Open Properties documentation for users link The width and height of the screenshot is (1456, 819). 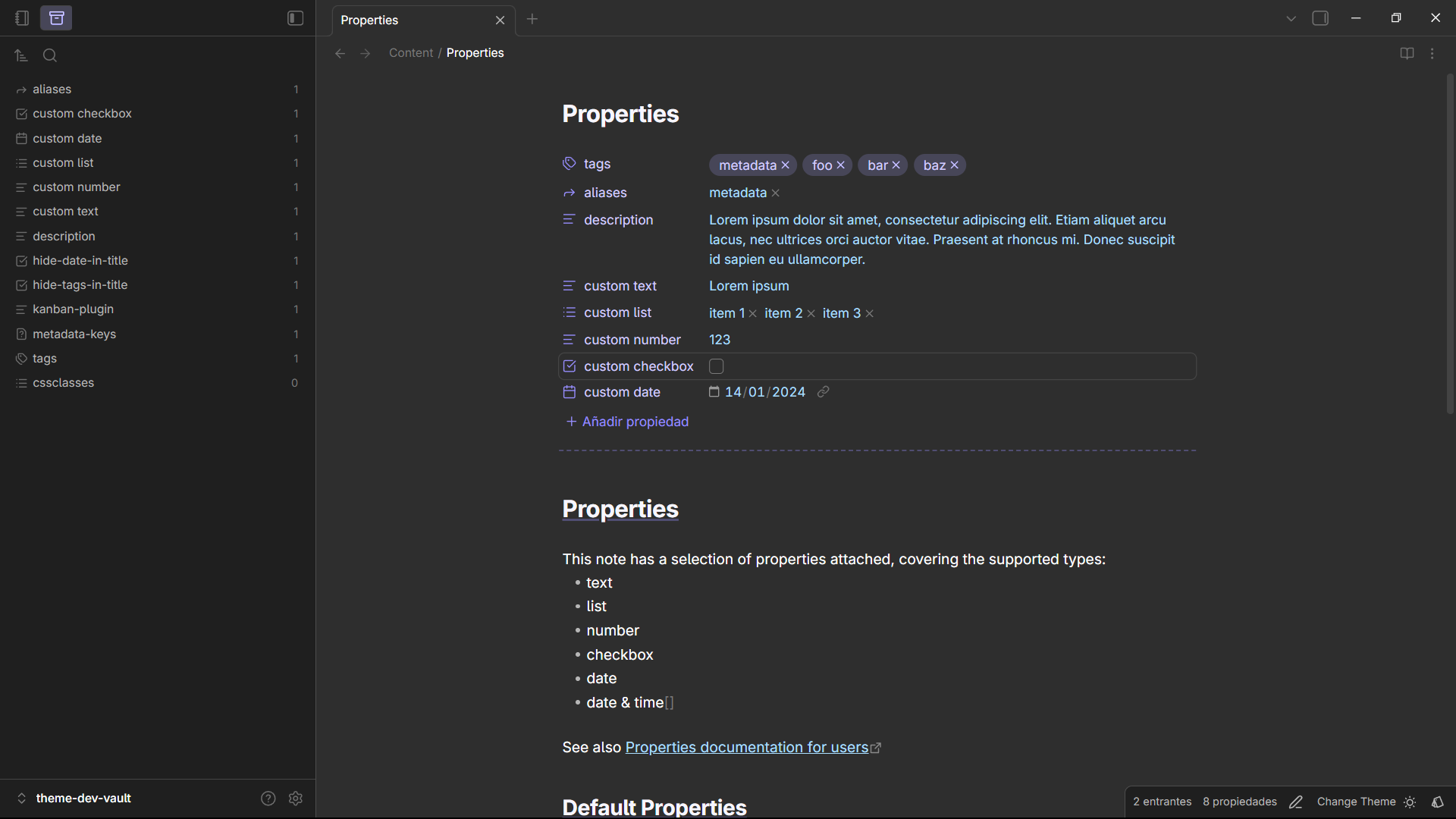pyautogui.click(x=747, y=748)
